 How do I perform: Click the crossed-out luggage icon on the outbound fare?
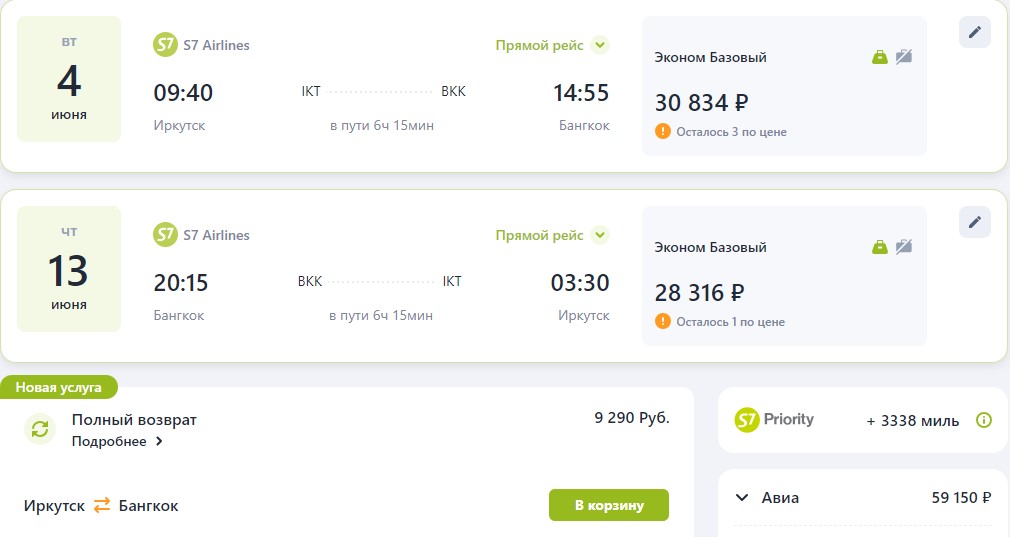click(904, 57)
